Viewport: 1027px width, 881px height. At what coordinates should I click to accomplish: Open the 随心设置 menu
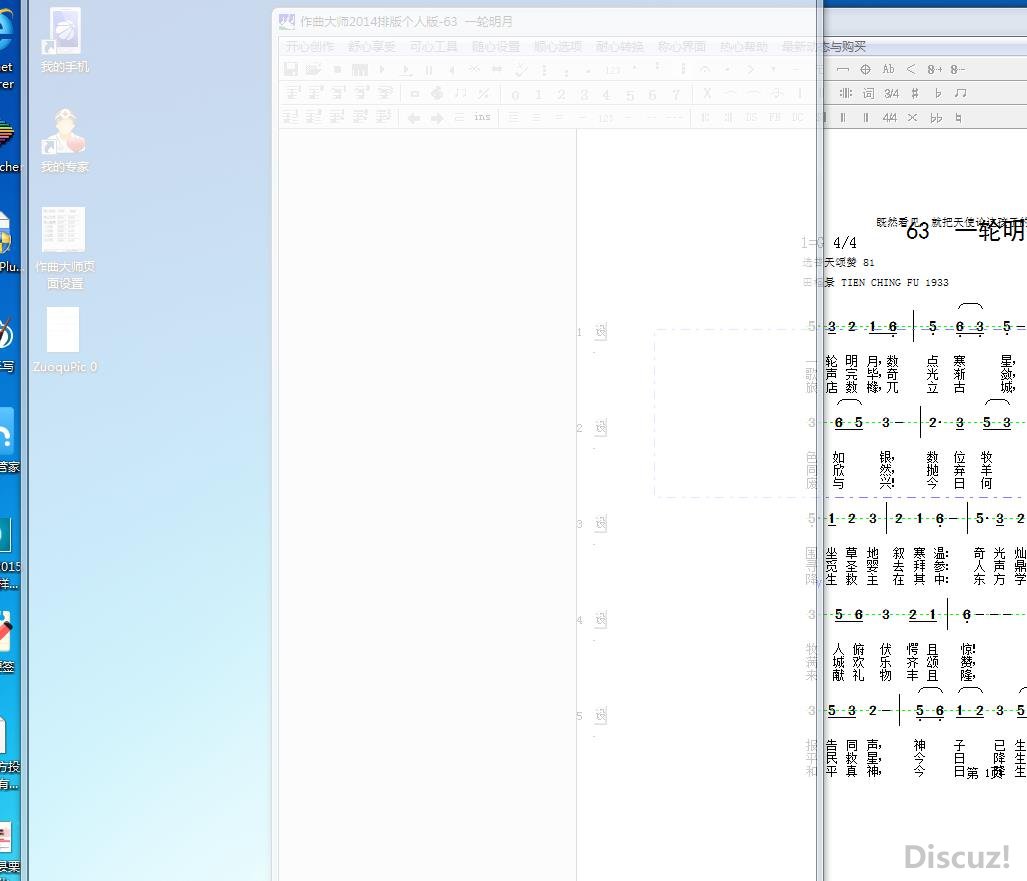[x=496, y=47]
